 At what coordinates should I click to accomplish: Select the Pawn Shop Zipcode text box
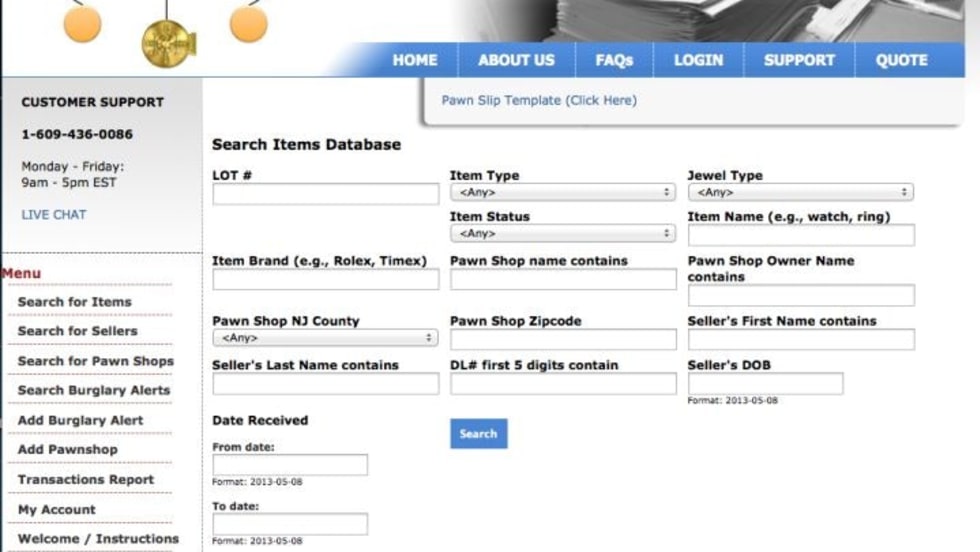pyautogui.click(x=562, y=339)
